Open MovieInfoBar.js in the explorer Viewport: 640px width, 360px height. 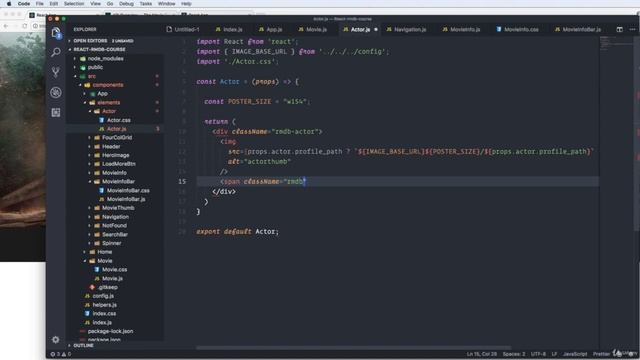pos(126,199)
